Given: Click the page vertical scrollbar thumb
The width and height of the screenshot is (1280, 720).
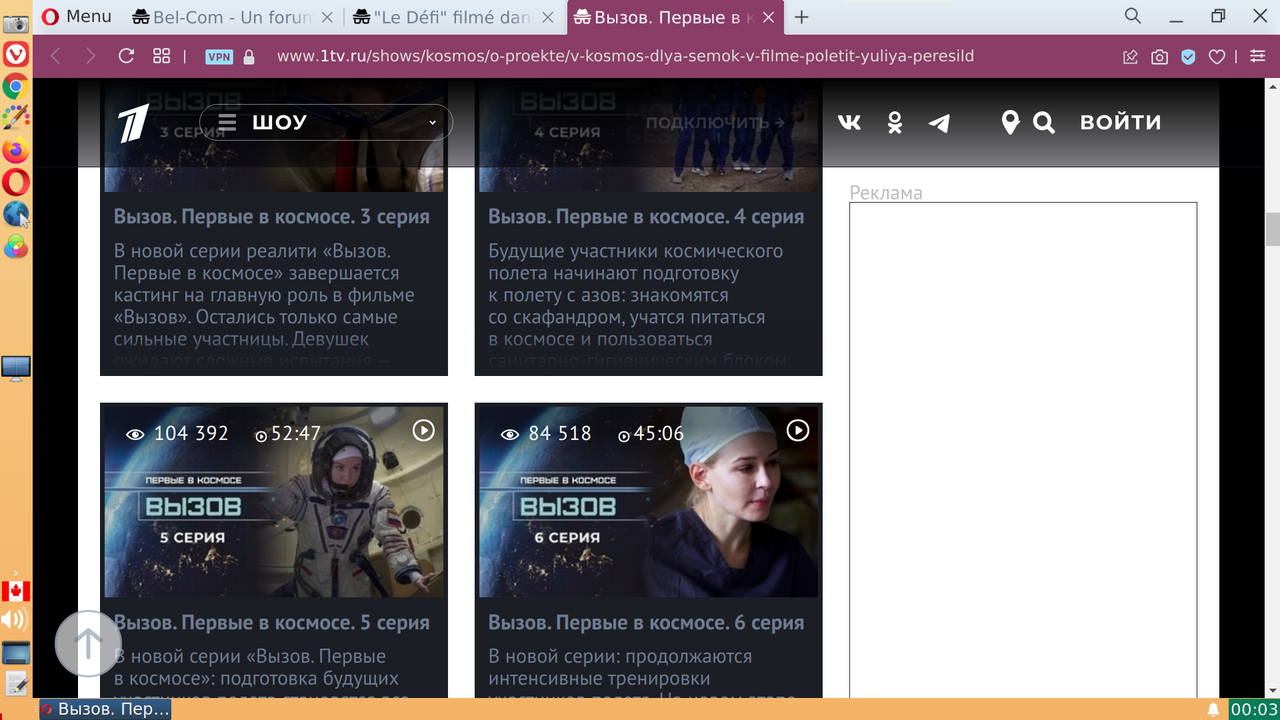Looking at the screenshot, I should [x=1272, y=228].
